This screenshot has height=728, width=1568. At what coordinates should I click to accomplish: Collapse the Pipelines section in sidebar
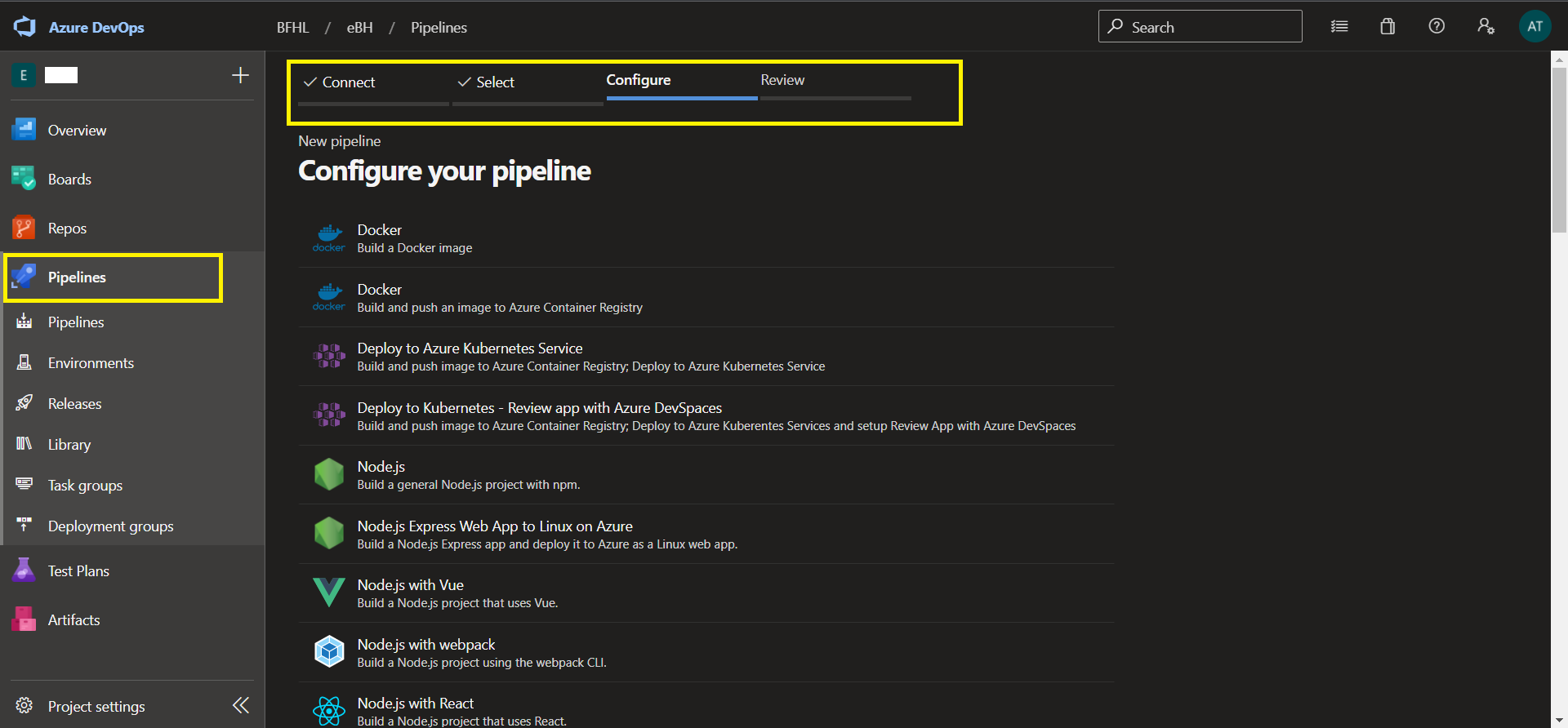click(77, 277)
